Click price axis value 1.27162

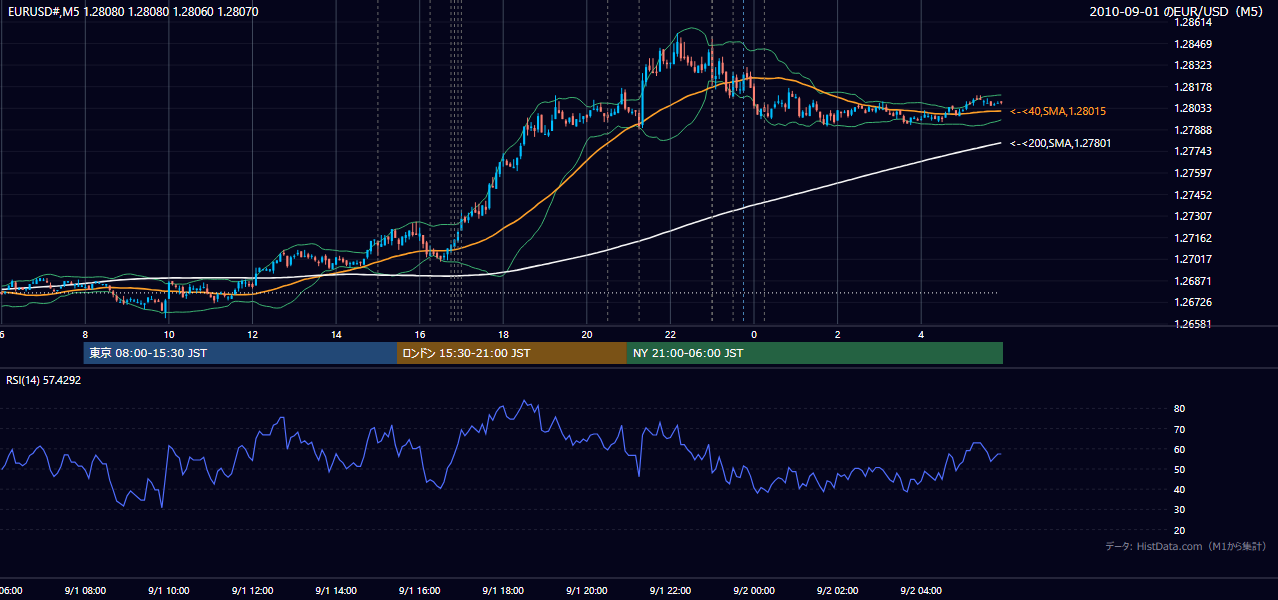(x=1193, y=238)
